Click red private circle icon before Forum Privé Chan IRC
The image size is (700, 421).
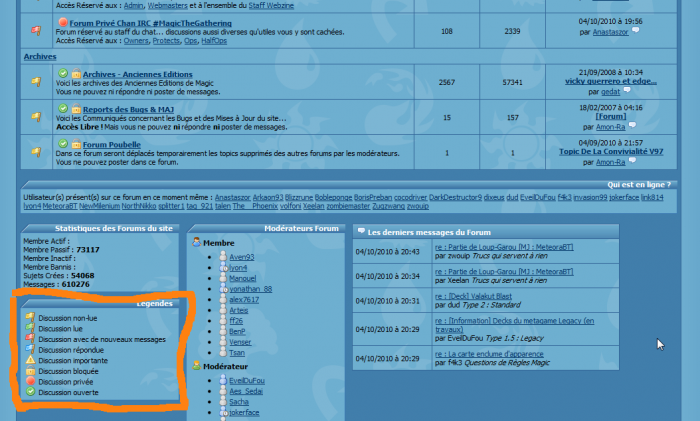tap(63, 22)
